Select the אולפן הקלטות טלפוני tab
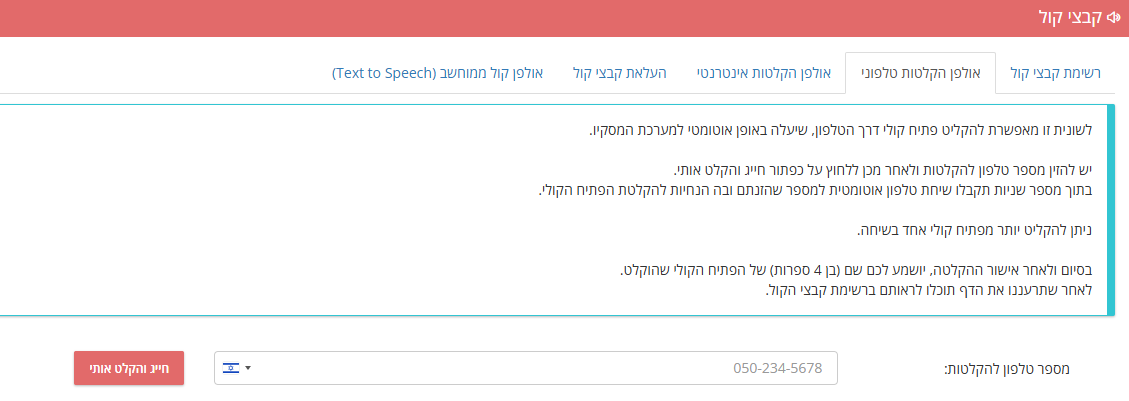Screen dimensions: 1129x401 (920, 73)
